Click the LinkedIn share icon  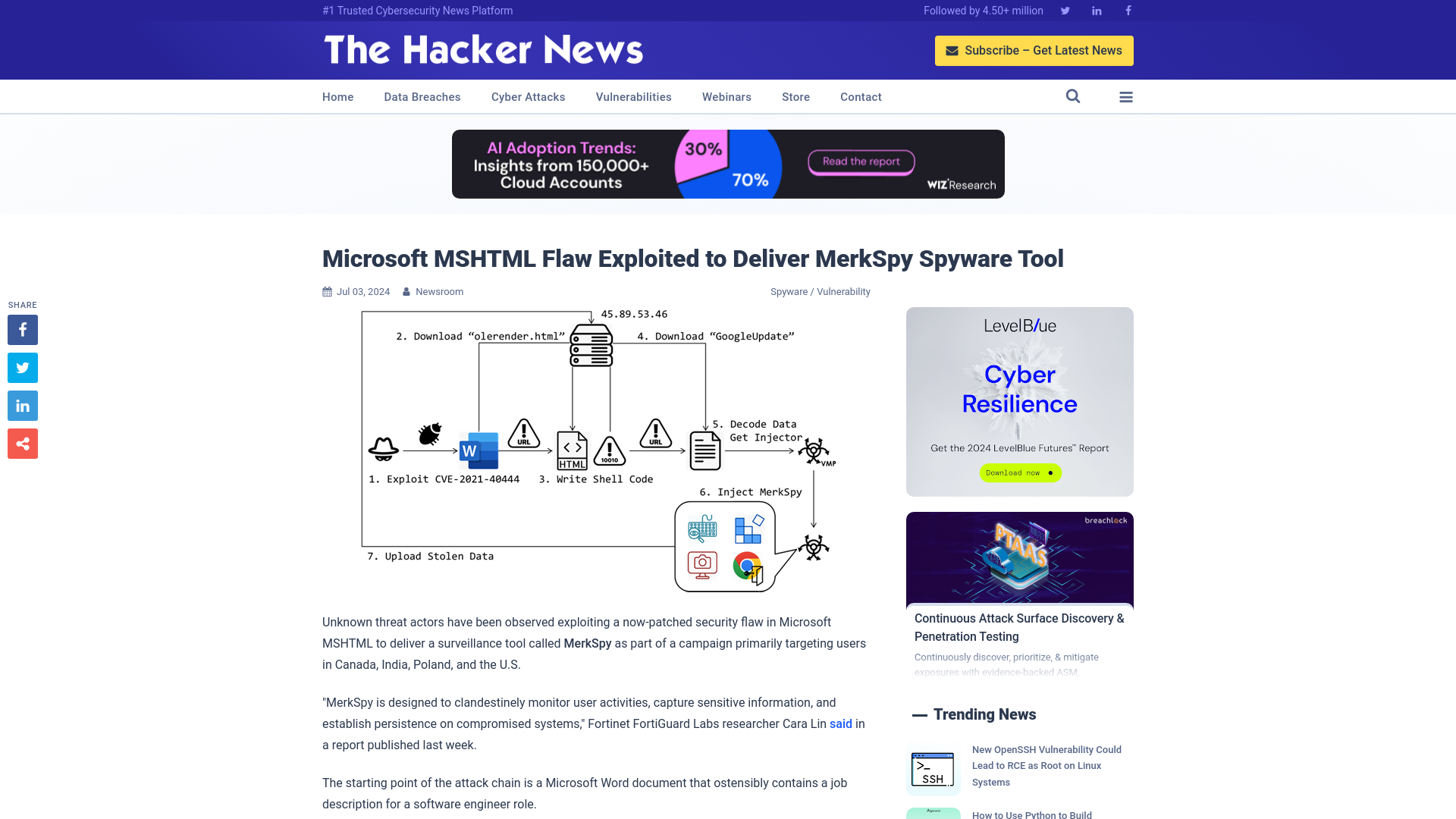pos(22,405)
